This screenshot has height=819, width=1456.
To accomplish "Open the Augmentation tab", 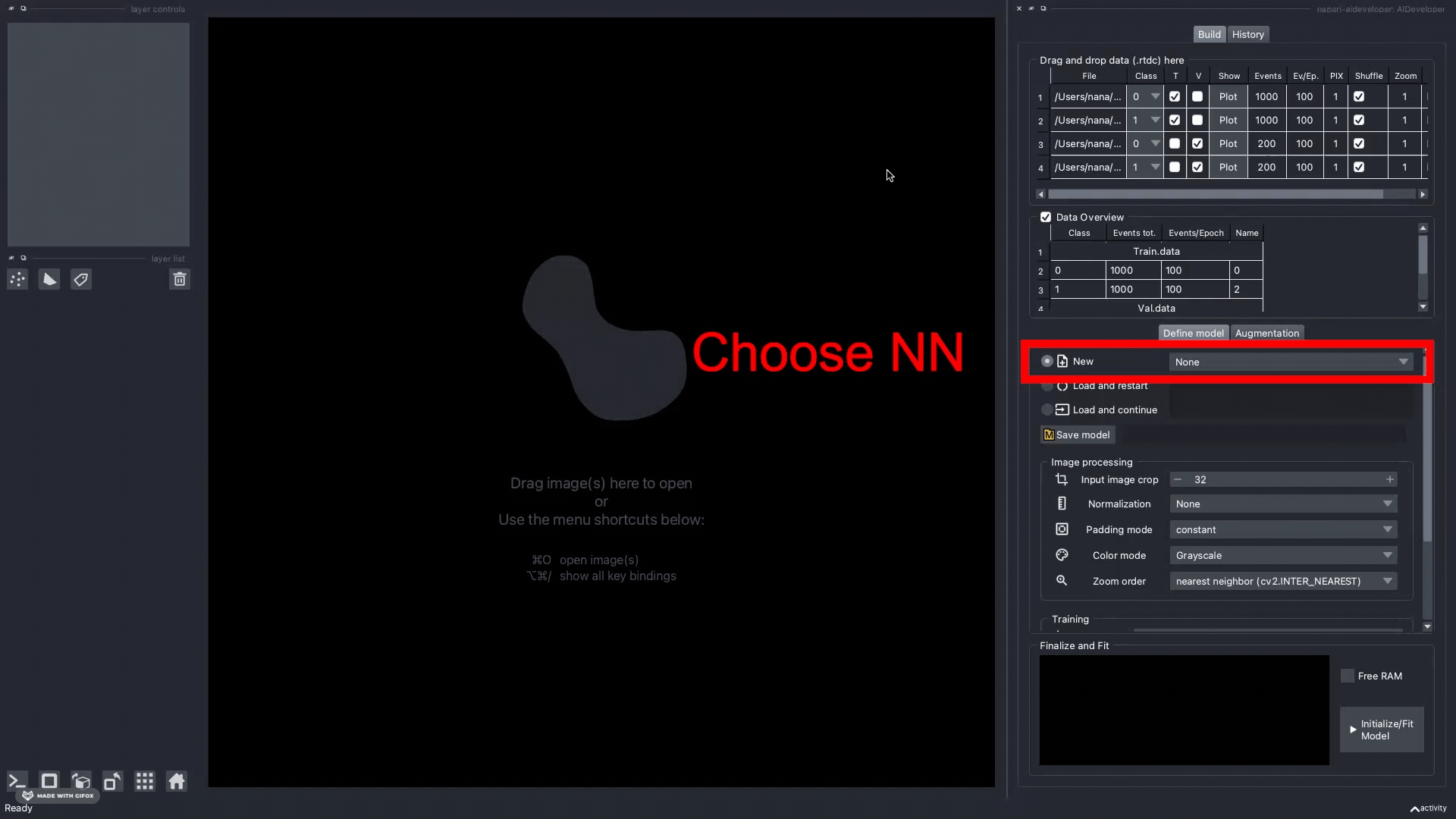I will 1266,334.
